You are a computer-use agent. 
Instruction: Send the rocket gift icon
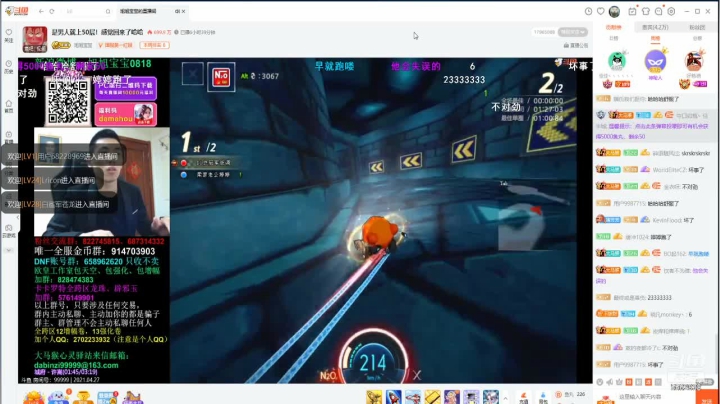394,397
